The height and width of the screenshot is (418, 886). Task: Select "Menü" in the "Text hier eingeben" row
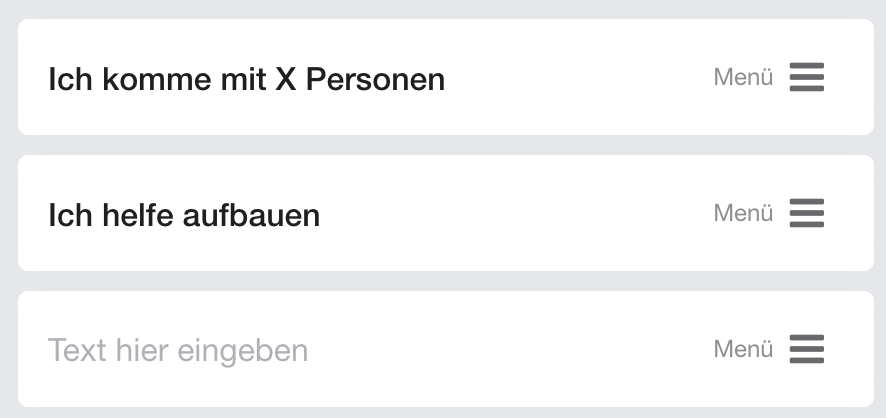click(743, 349)
